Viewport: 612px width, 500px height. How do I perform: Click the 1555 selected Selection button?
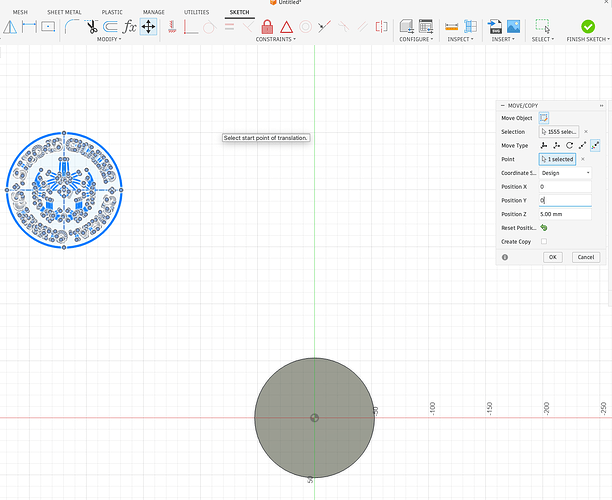[x=559, y=132]
